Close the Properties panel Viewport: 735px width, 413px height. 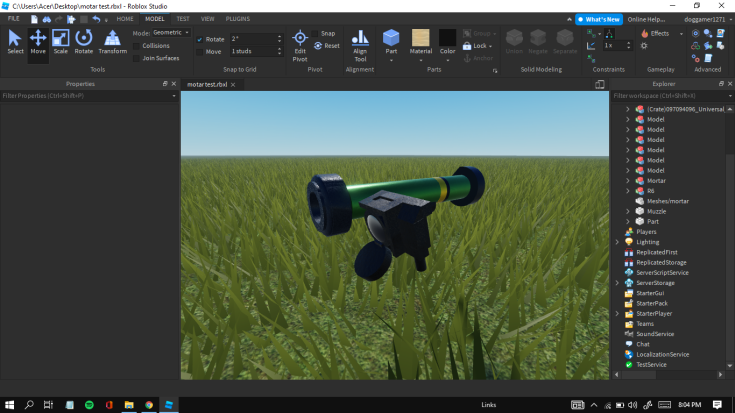click(174, 84)
